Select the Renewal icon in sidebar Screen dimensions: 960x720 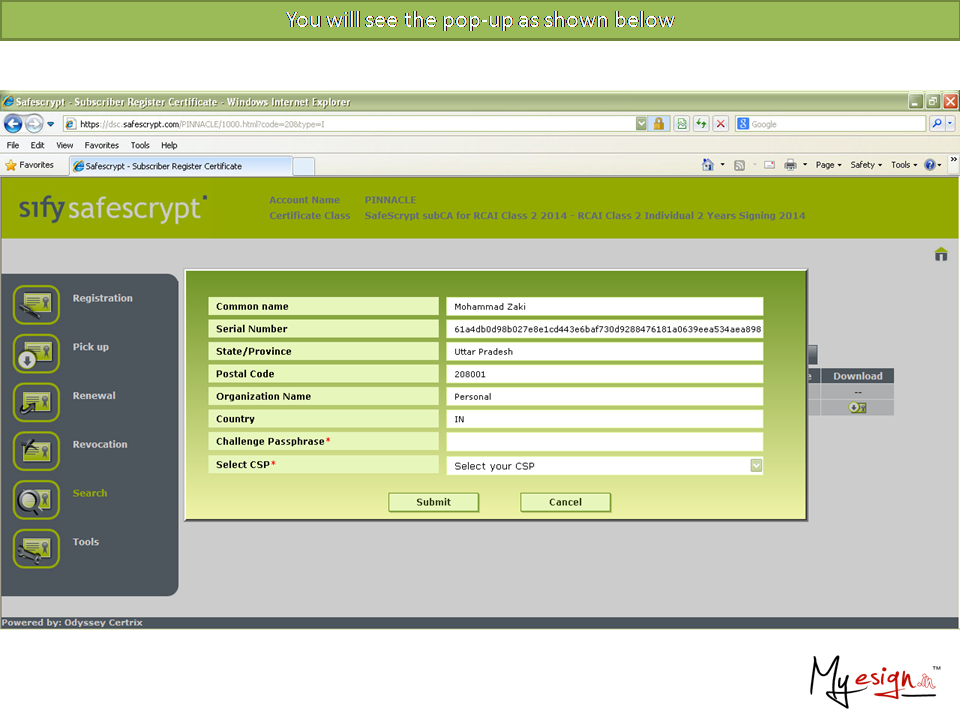click(x=36, y=402)
